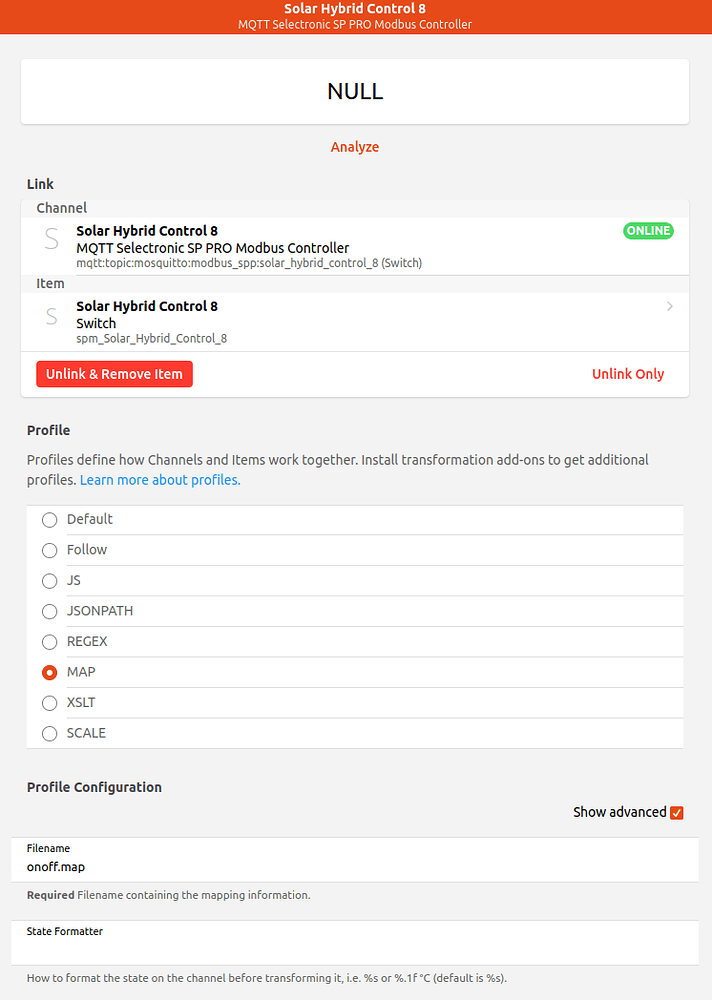
Task: Select the MAP profile
Action: (49, 672)
